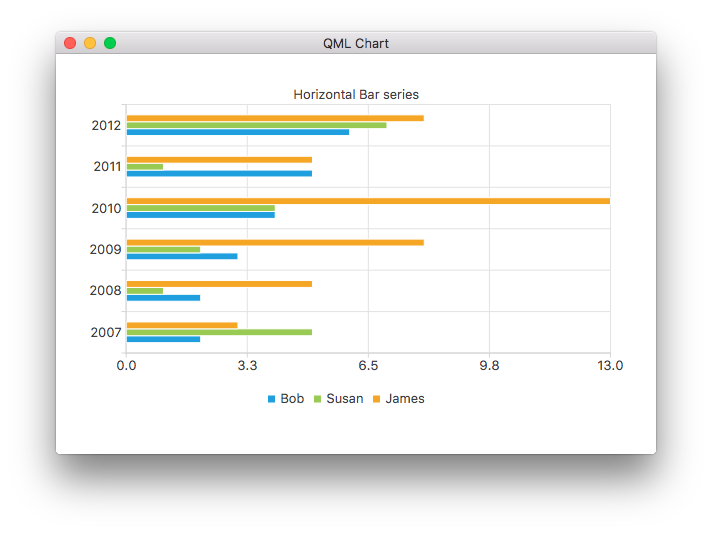Click Bob's blue bar for 2011
712x534 pixels.
pyautogui.click(x=219, y=173)
